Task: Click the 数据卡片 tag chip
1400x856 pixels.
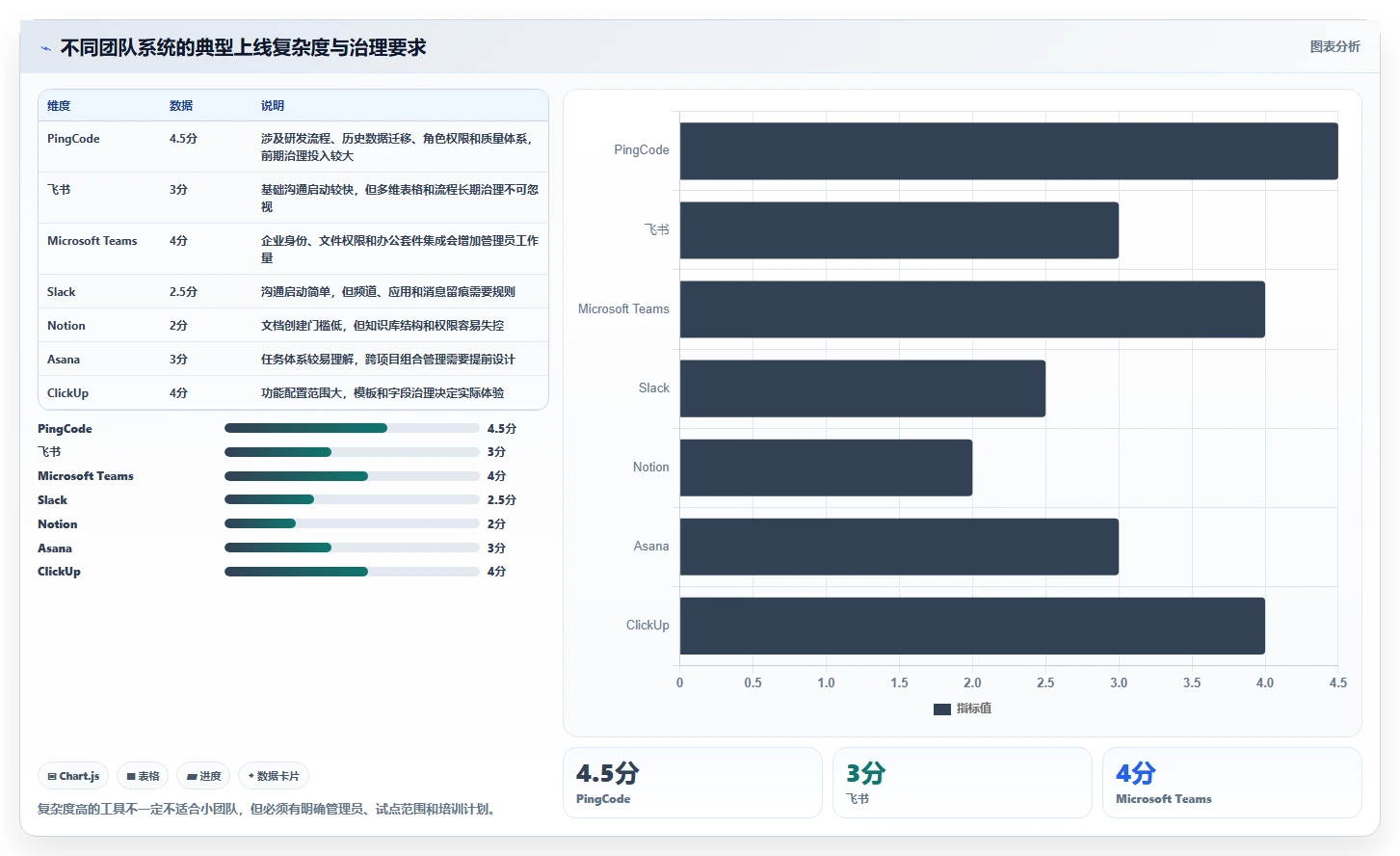Action: [274, 776]
